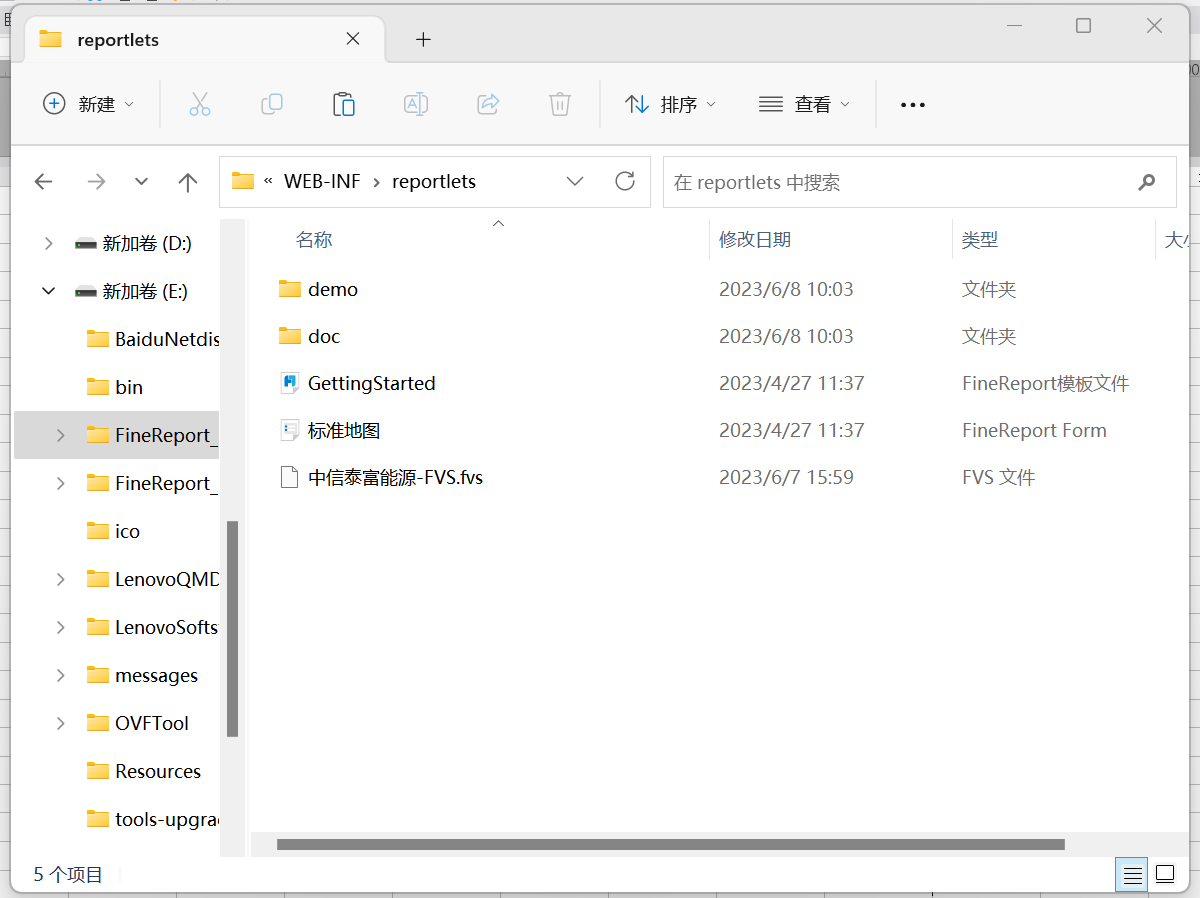Add a new tab with plus button

click(423, 39)
